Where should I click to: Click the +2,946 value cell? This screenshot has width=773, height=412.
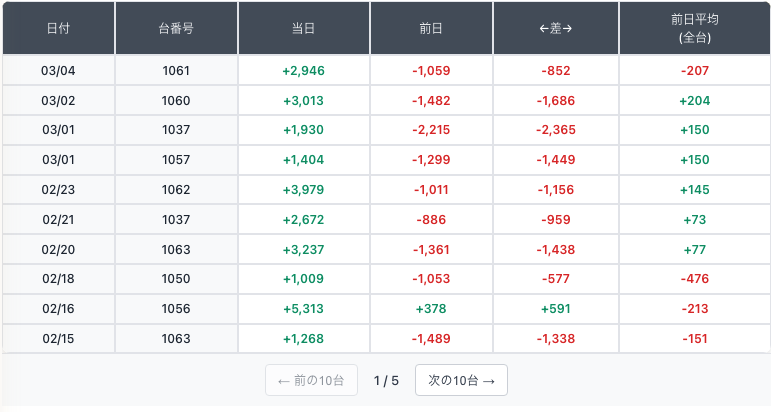click(x=304, y=71)
